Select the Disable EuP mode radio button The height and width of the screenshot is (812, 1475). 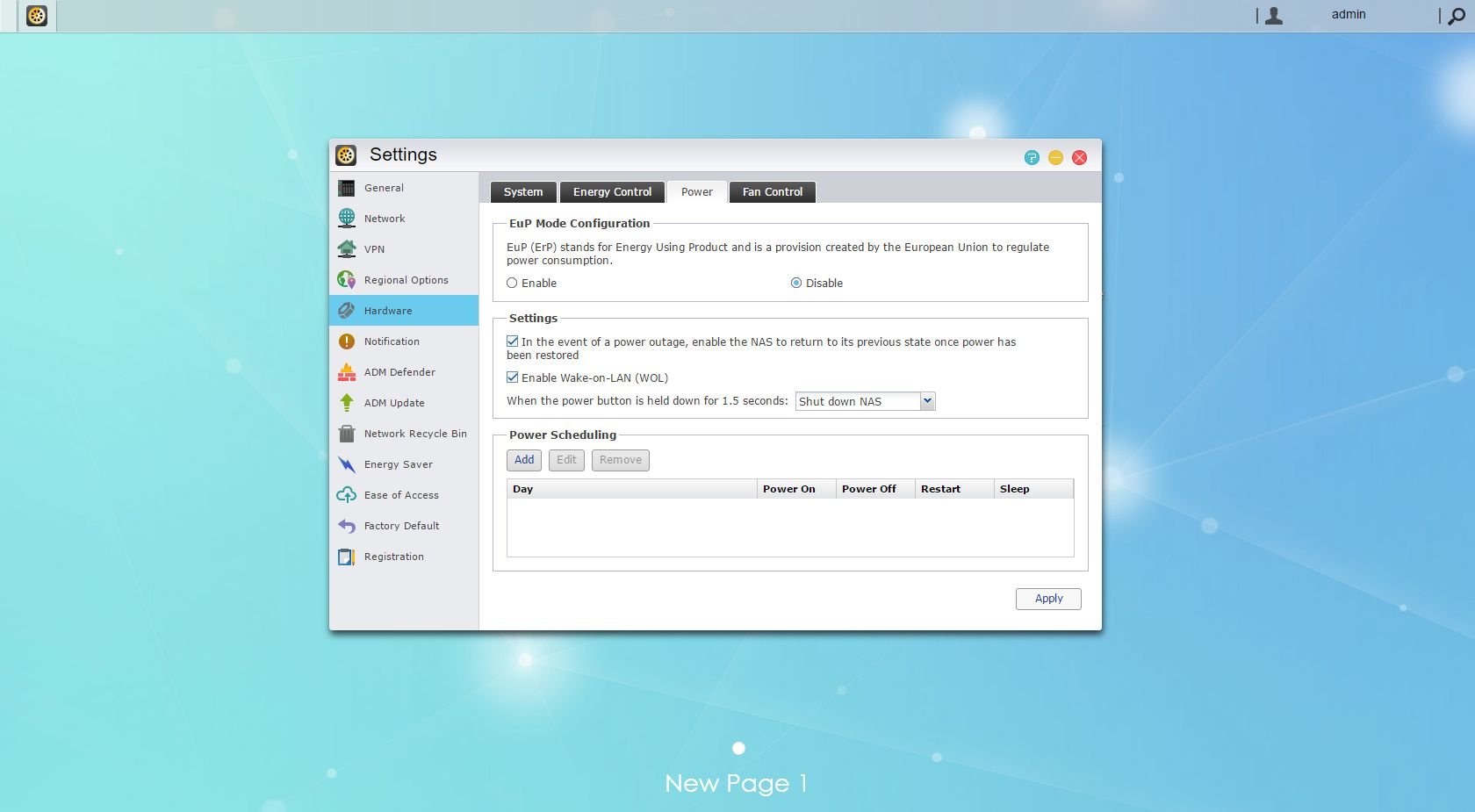tap(796, 283)
